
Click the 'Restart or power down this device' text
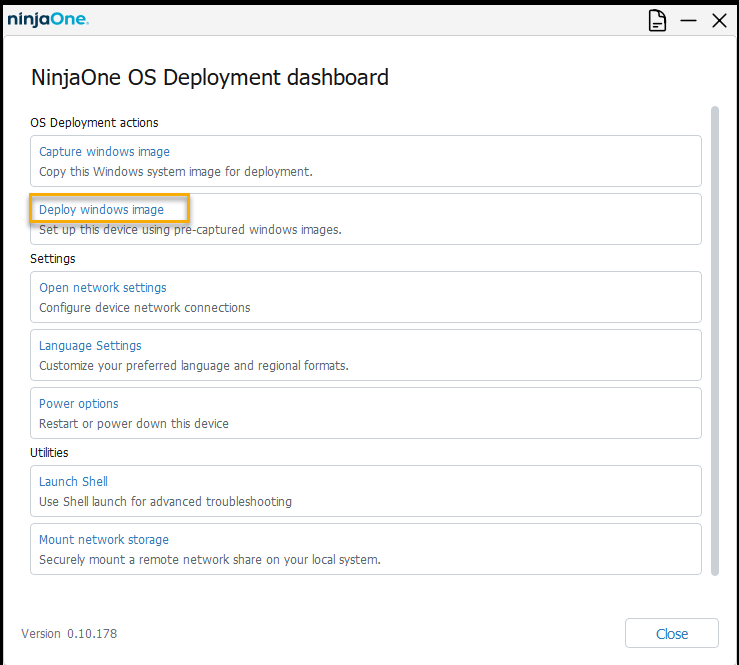click(134, 424)
